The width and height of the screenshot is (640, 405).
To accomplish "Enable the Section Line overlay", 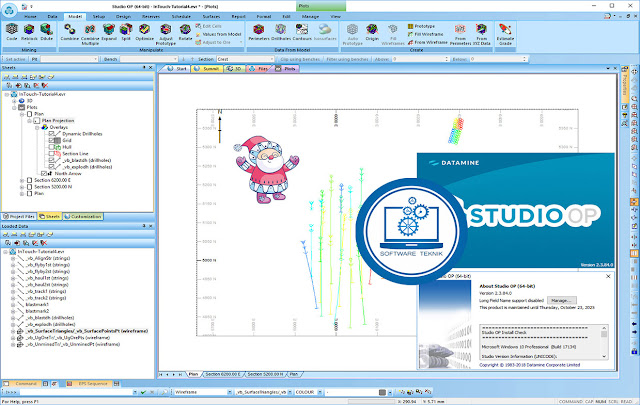I will (x=51, y=154).
